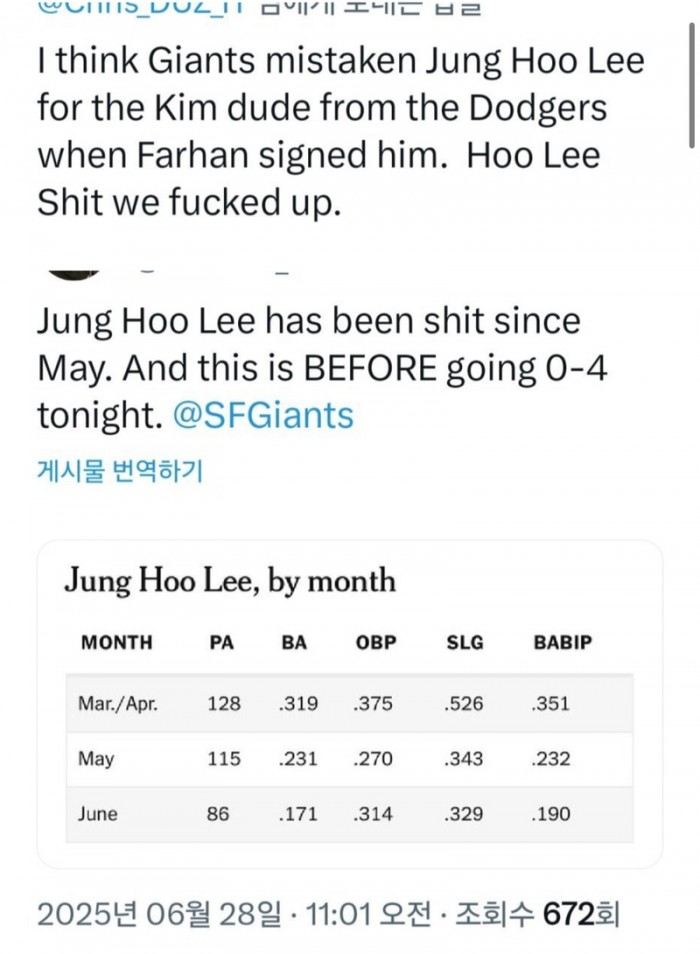Click the reply tweet text about Farhan

click(x=340, y=132)
